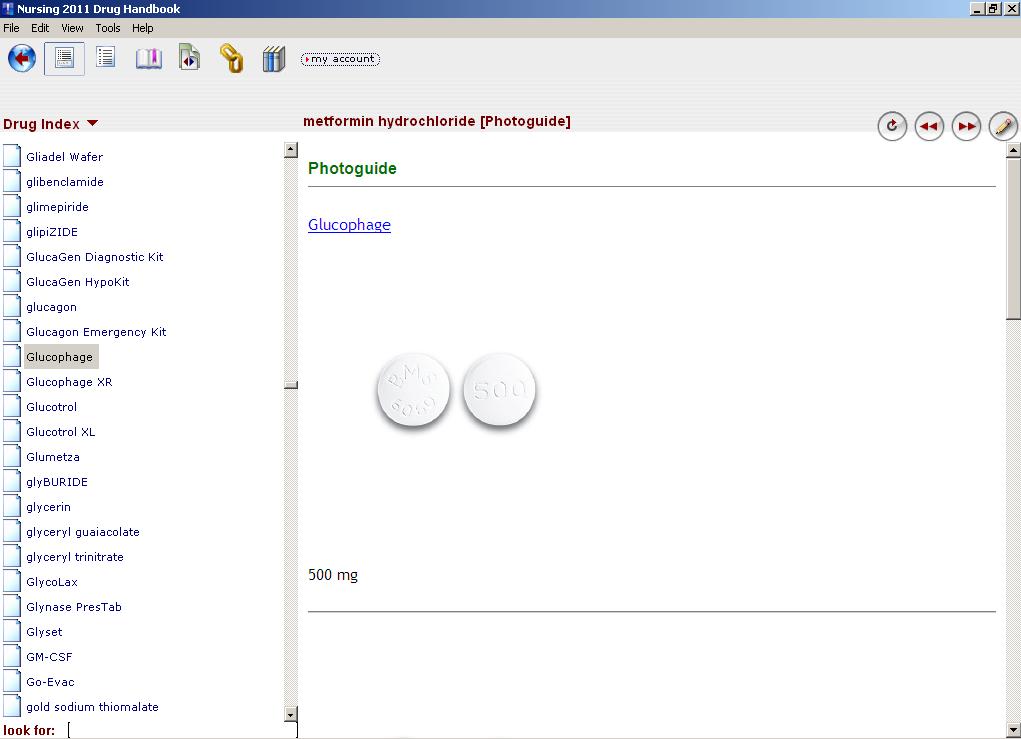Open the table of contents list icon
The width and height of the screenshot is (1021, 739).
click(x=106, y=58)
